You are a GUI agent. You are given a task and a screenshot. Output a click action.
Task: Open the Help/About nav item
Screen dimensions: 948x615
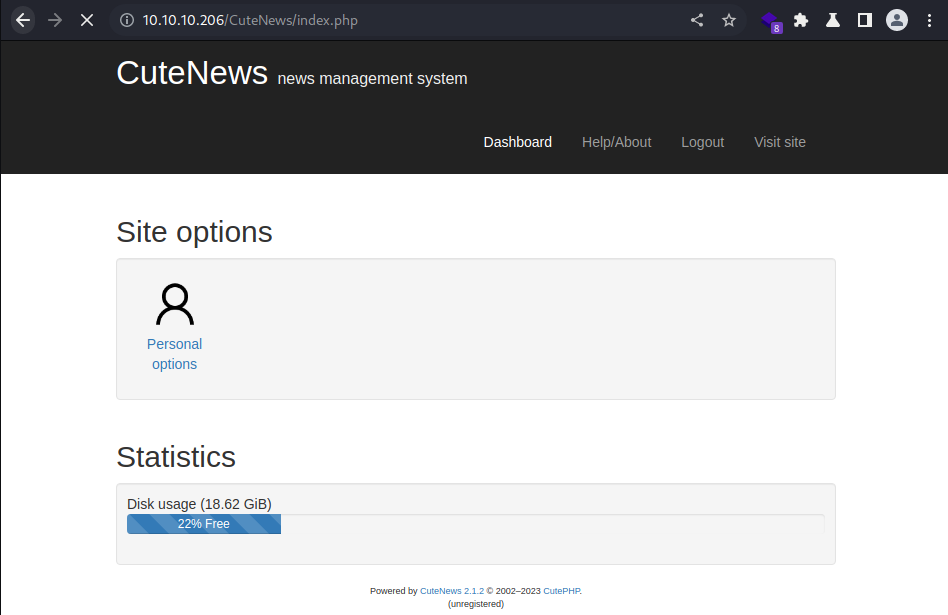click(617, 142)
